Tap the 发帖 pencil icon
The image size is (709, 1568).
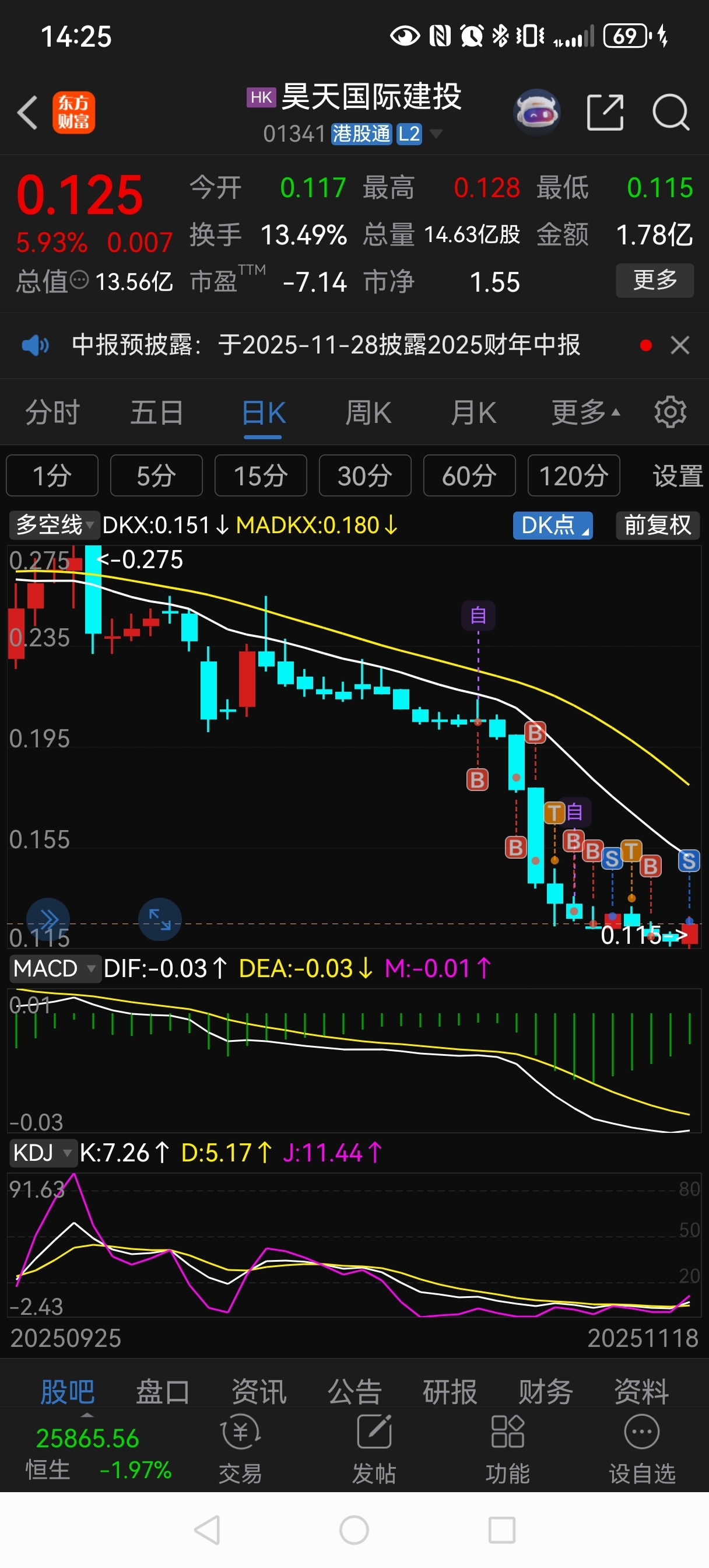tap(374, 1432)
